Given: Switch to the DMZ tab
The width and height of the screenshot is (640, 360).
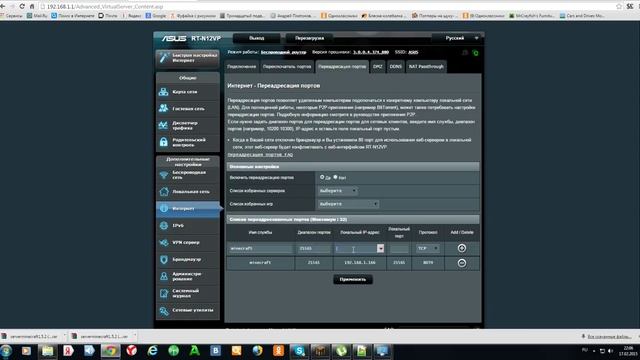Looking at the screenshot, I should 378,67.
